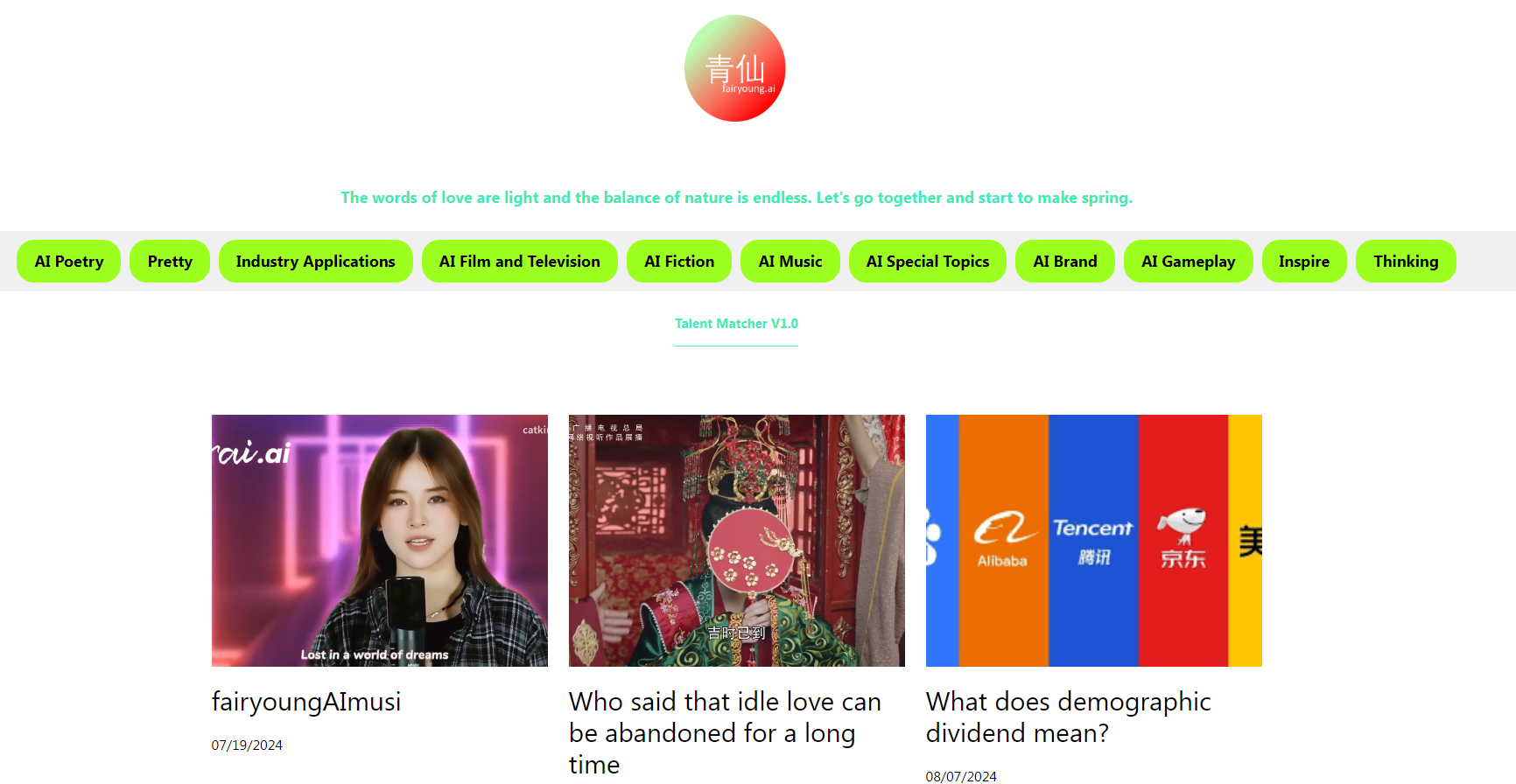Open the fairyoungAImusi post title
Image resolution: width=1516 pixels, height=784 pixels.
click(306, 702)
